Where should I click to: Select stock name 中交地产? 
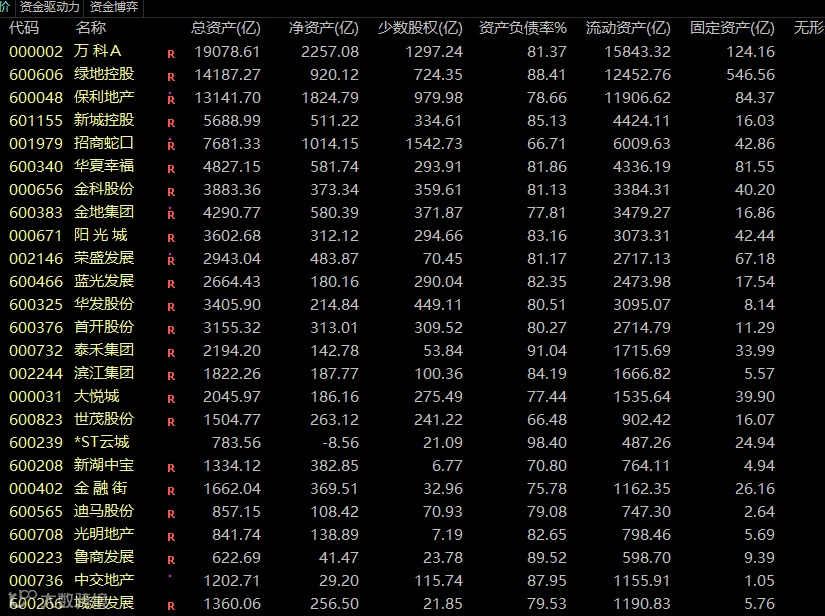pos(104,581)
